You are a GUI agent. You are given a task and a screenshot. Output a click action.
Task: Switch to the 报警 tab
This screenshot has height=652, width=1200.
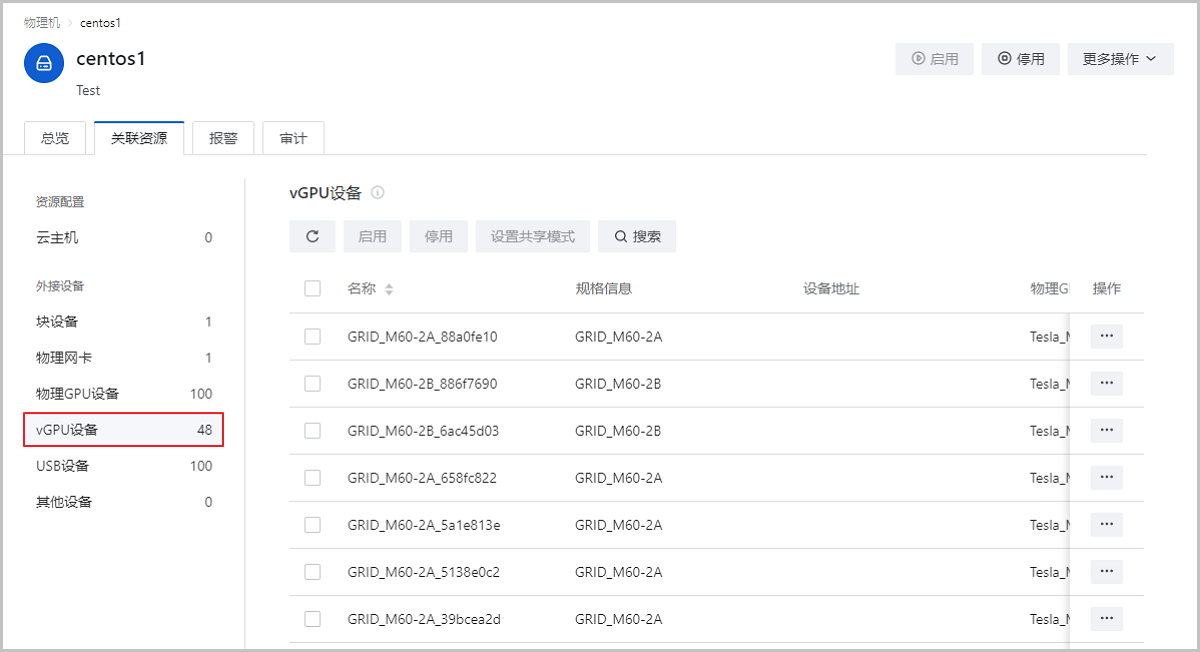coord(222,137)
